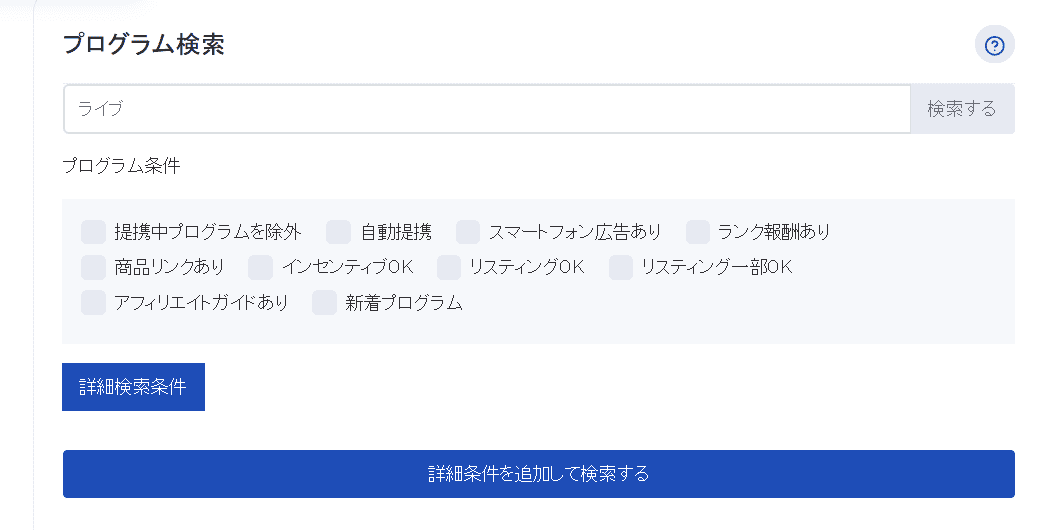Screen dimensions: 1041x530
Task: Toggle the アフィリエイトガイドあり checkbox
Action: pyautogui.click(x=93, y=302)
